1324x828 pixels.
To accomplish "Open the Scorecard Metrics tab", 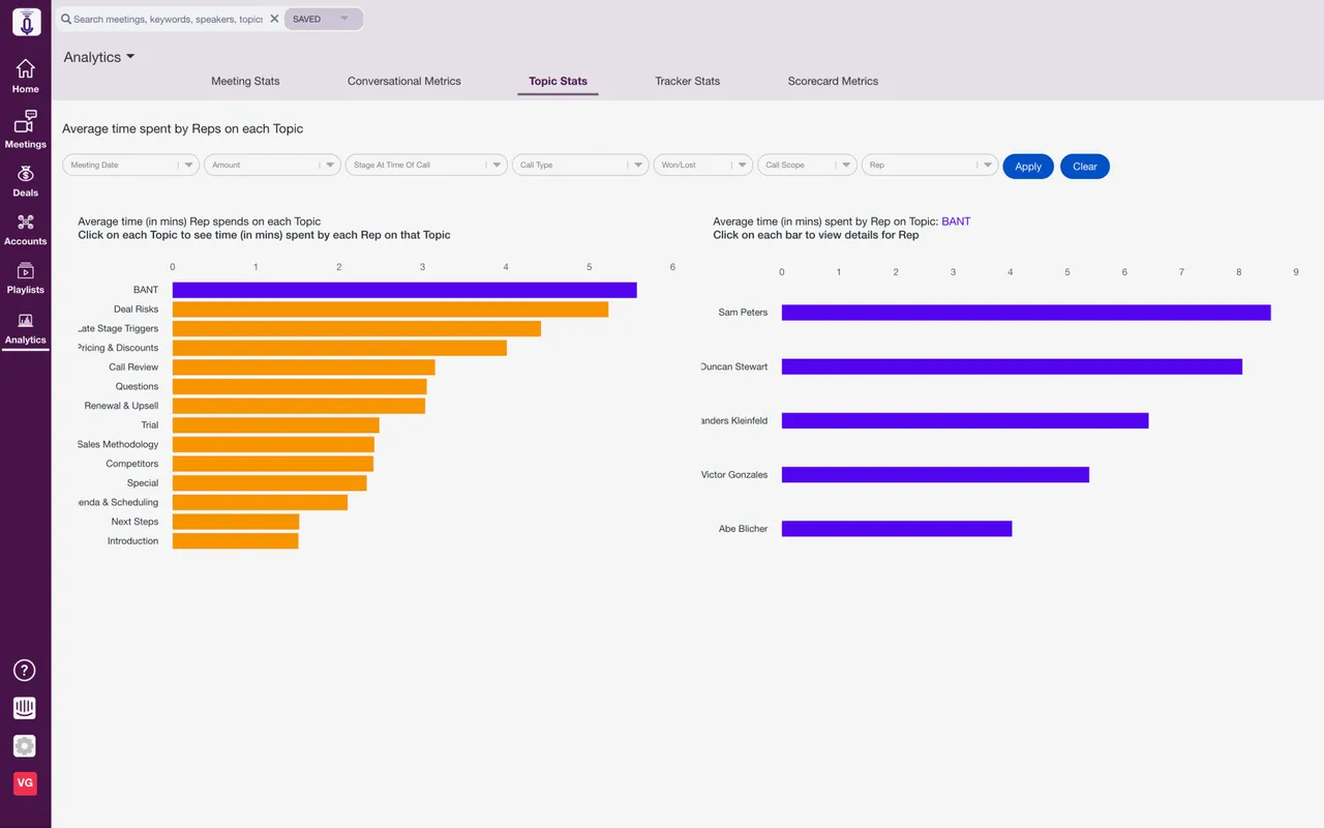I will click(833, 81).
